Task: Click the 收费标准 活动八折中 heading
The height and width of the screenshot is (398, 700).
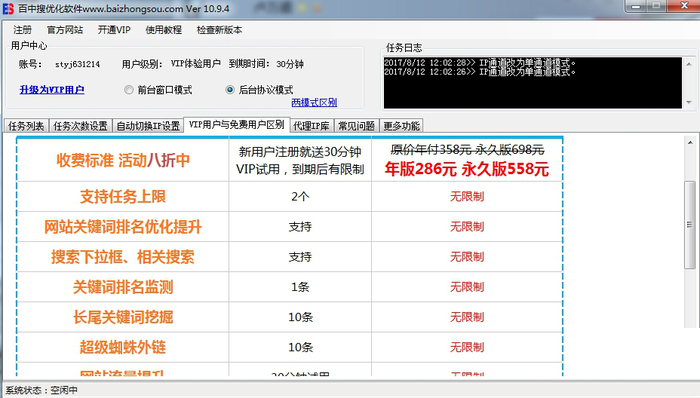Action: click(x=123, y=160)
